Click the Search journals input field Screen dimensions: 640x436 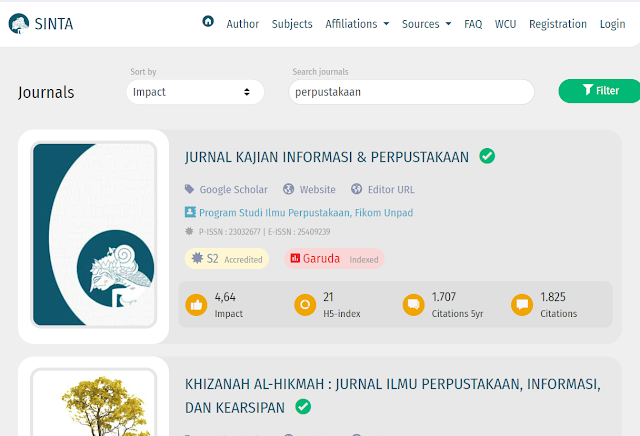pos(411,92)
